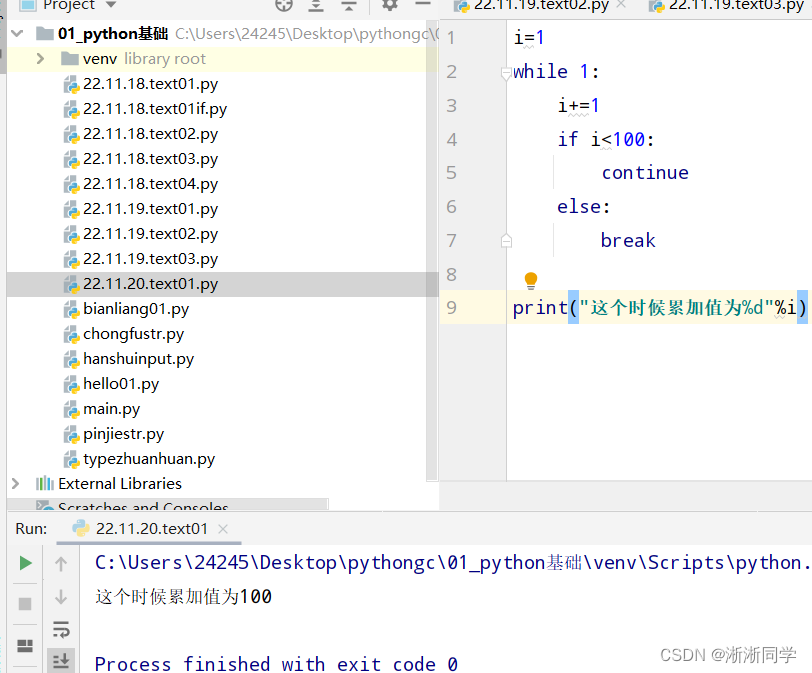
Task: Click 'Process finished with exit code 0' text
Action: pyautogui.click(x=276, y=664)
